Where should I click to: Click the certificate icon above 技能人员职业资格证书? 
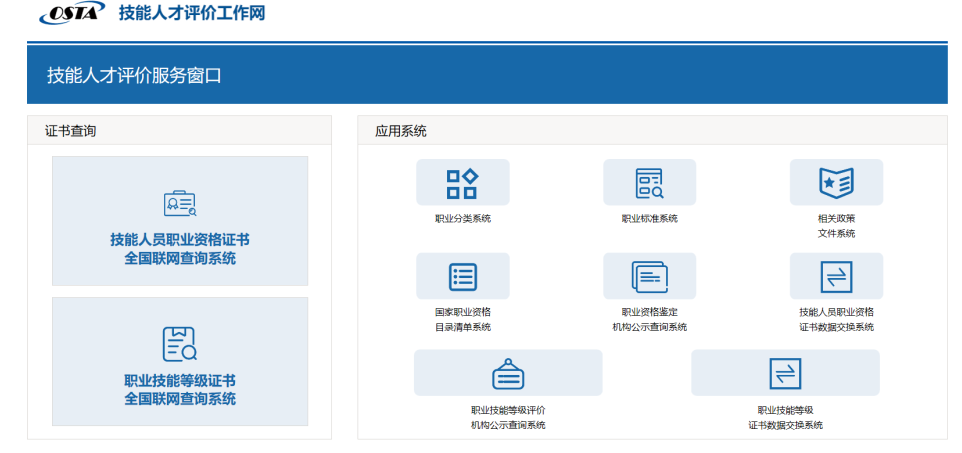(180, 204)
